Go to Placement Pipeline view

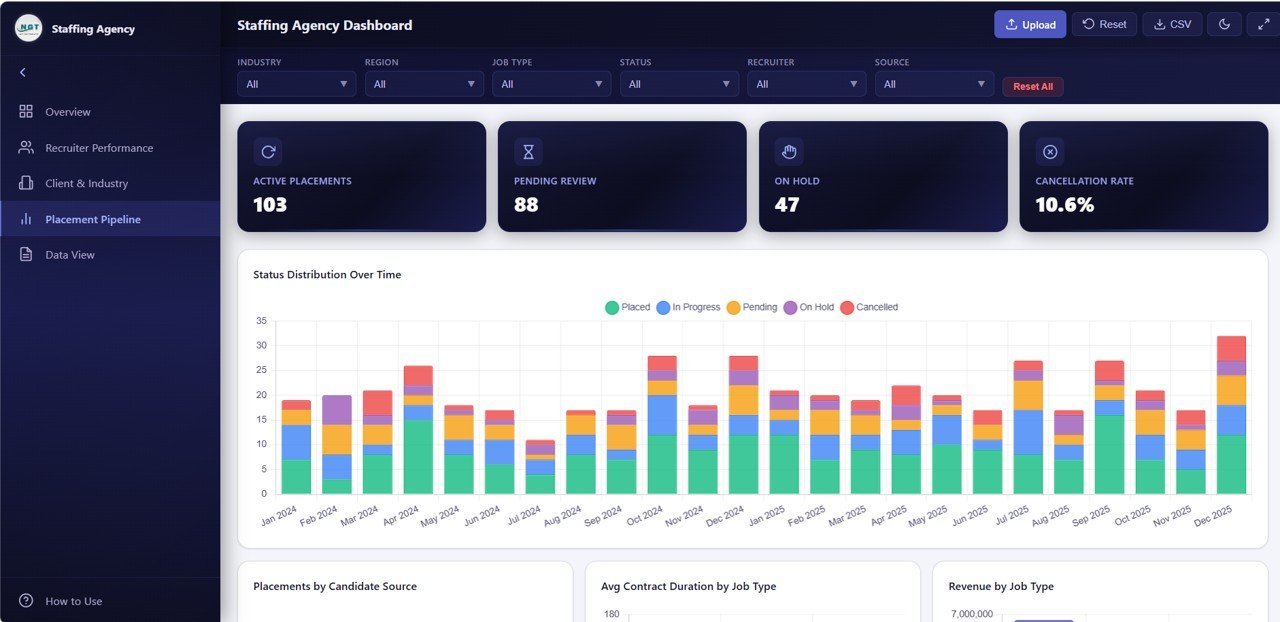(95, 218)
